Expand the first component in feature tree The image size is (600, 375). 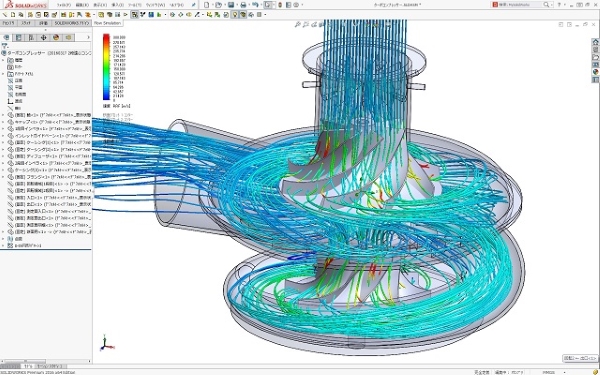click(3, 115)
